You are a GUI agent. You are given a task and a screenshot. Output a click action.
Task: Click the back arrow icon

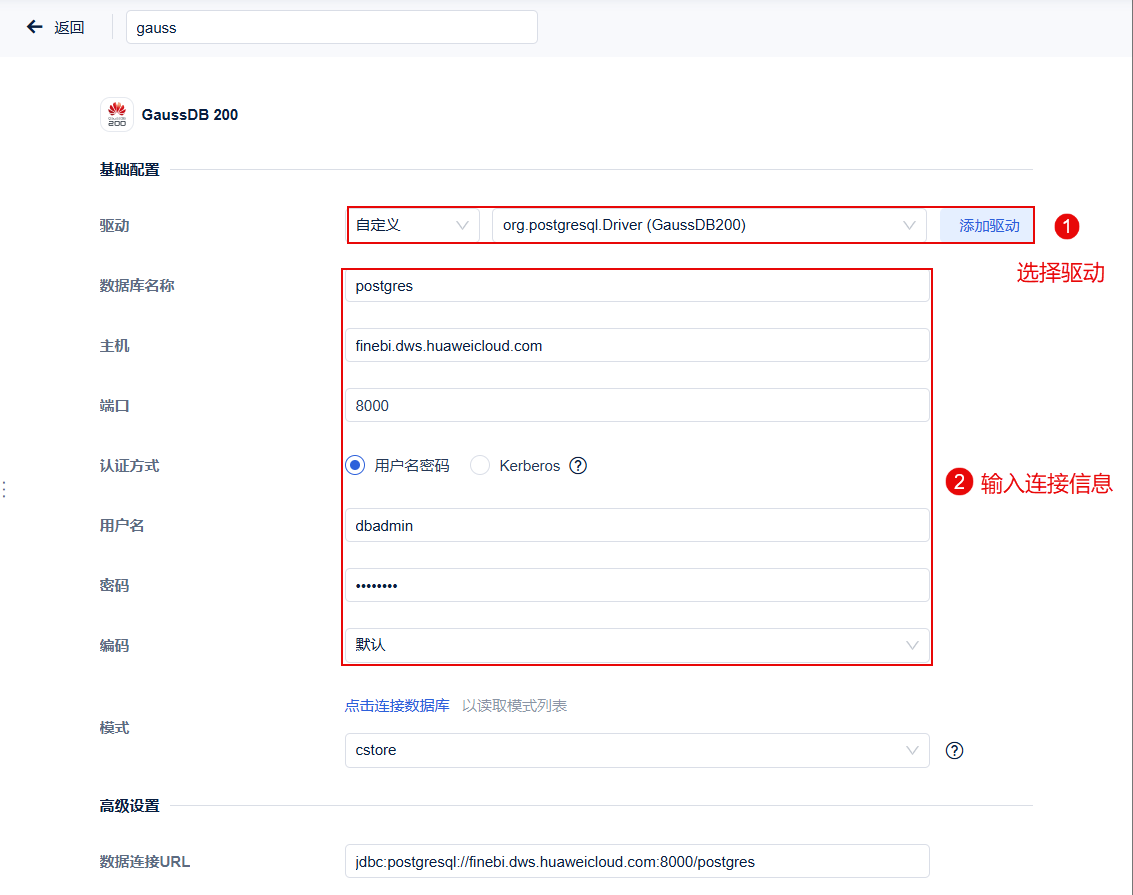pyautogui.click(x=35, y=27)
